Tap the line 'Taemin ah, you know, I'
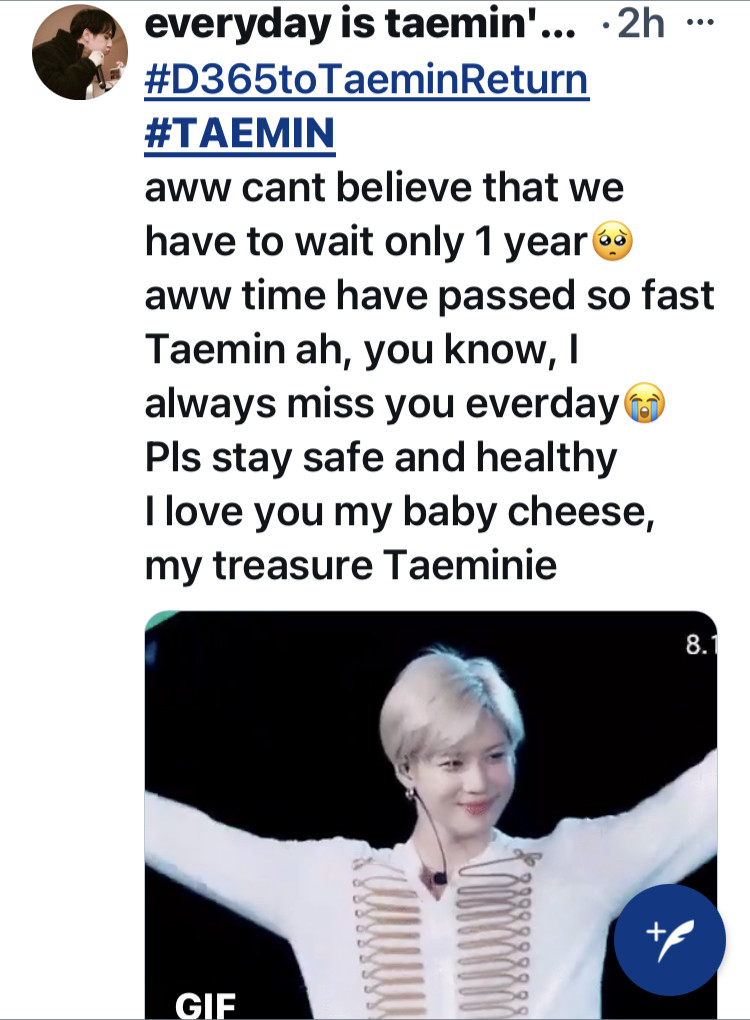 361,349
